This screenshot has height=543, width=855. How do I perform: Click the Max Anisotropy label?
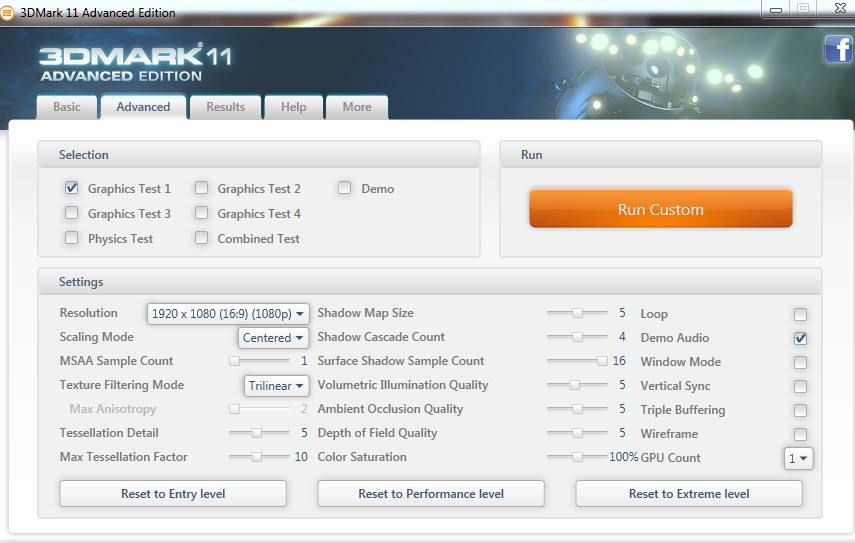(113, 409)
